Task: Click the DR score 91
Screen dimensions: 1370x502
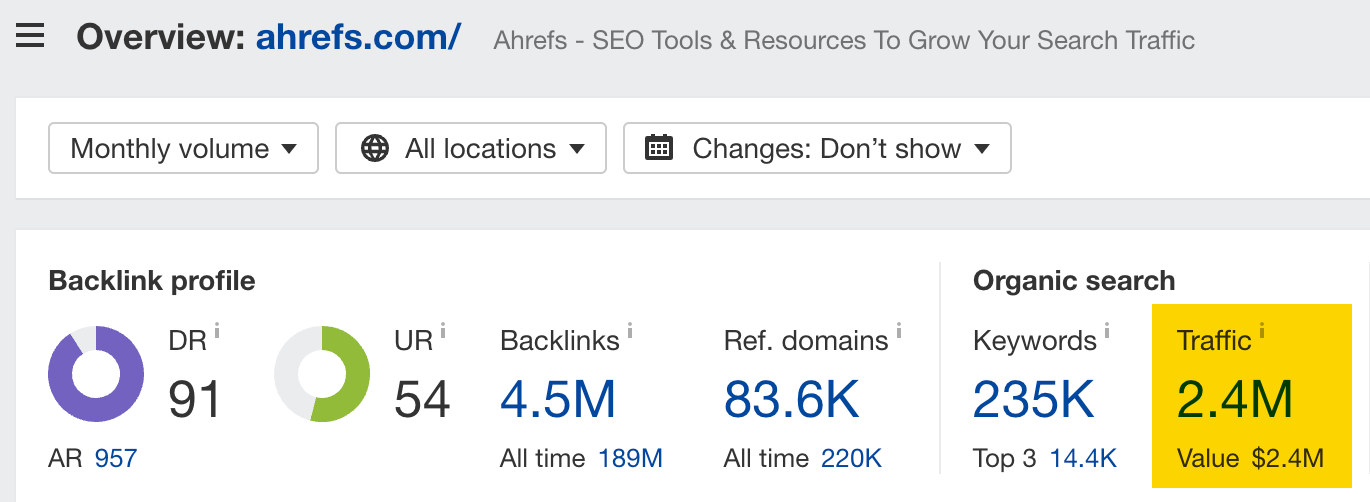Action: point(195,400)
